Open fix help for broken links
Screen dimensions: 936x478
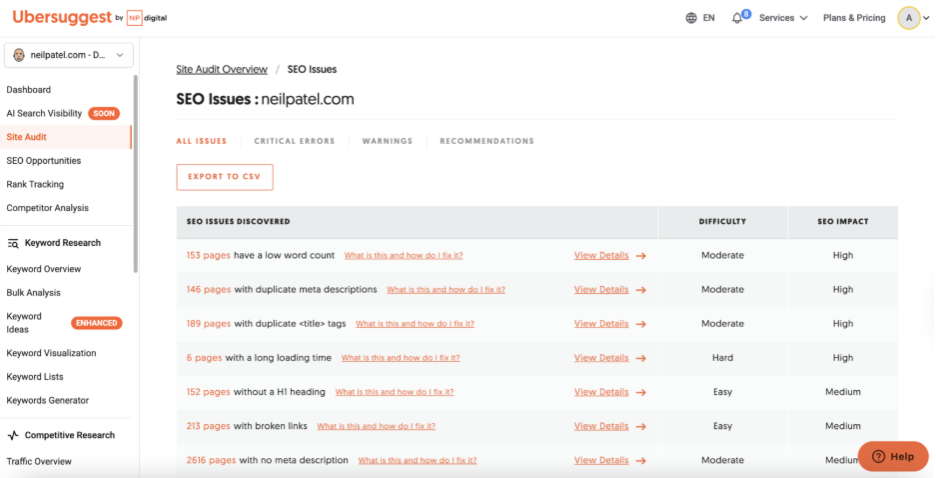(x=376, y=426)
